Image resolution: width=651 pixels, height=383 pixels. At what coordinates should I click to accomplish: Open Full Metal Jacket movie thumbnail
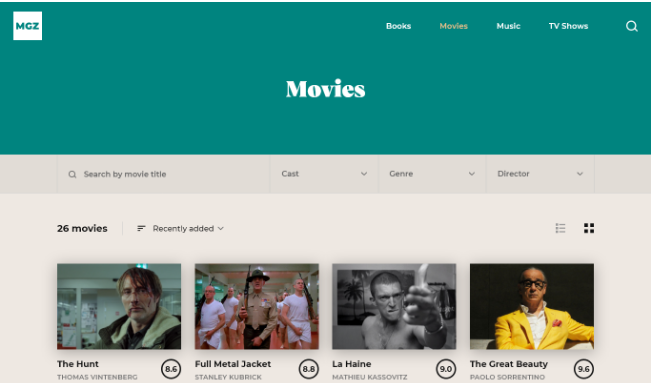257,306
